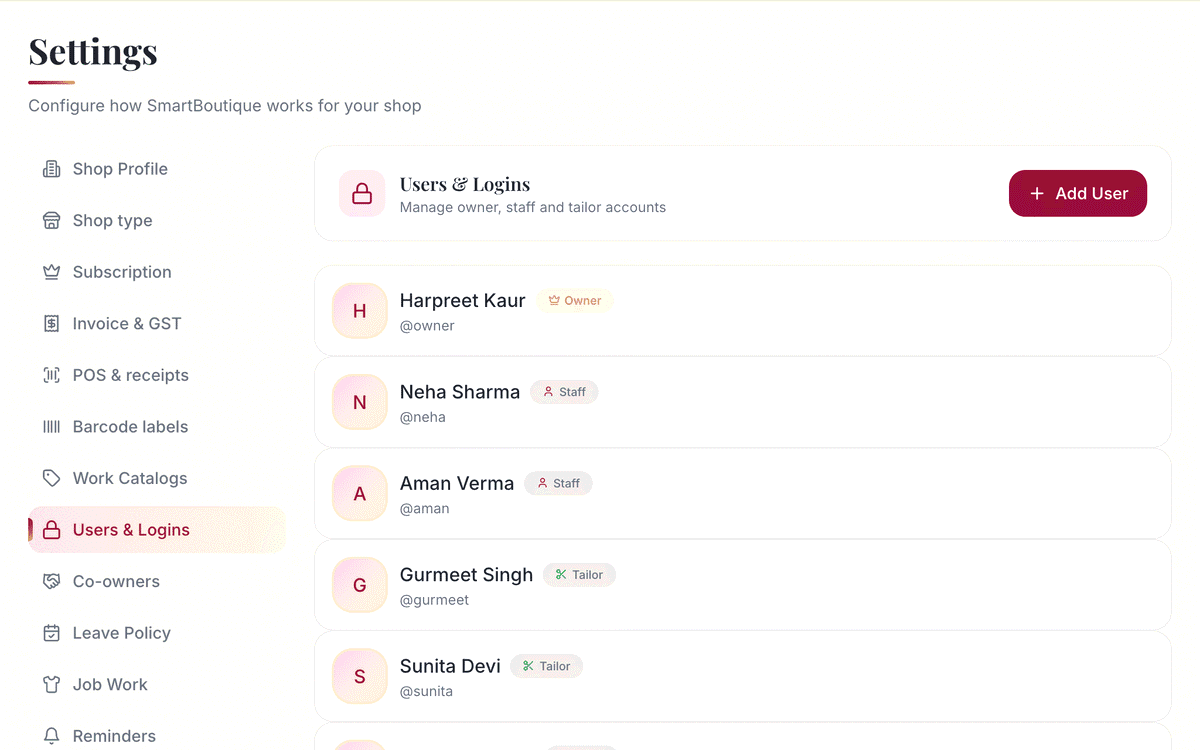Click 'Configure how SmartBoutique works' description
Viewport: 1200px width, 750px height.
(225, 106)
